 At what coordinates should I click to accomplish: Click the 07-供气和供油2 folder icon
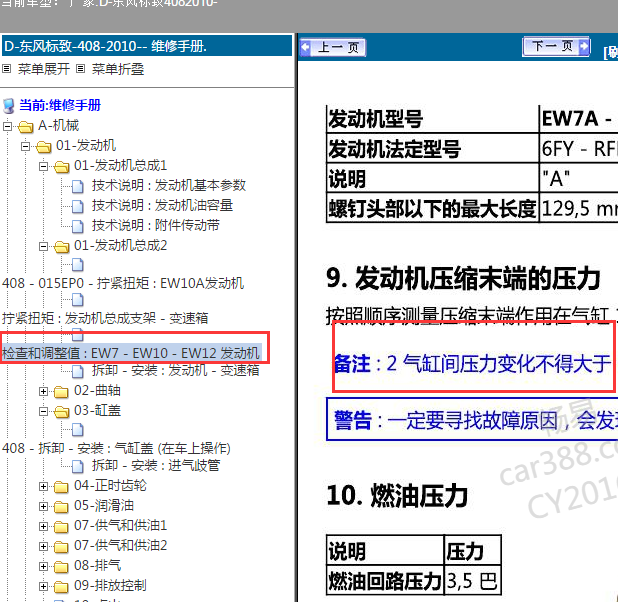tap(61, 547)
